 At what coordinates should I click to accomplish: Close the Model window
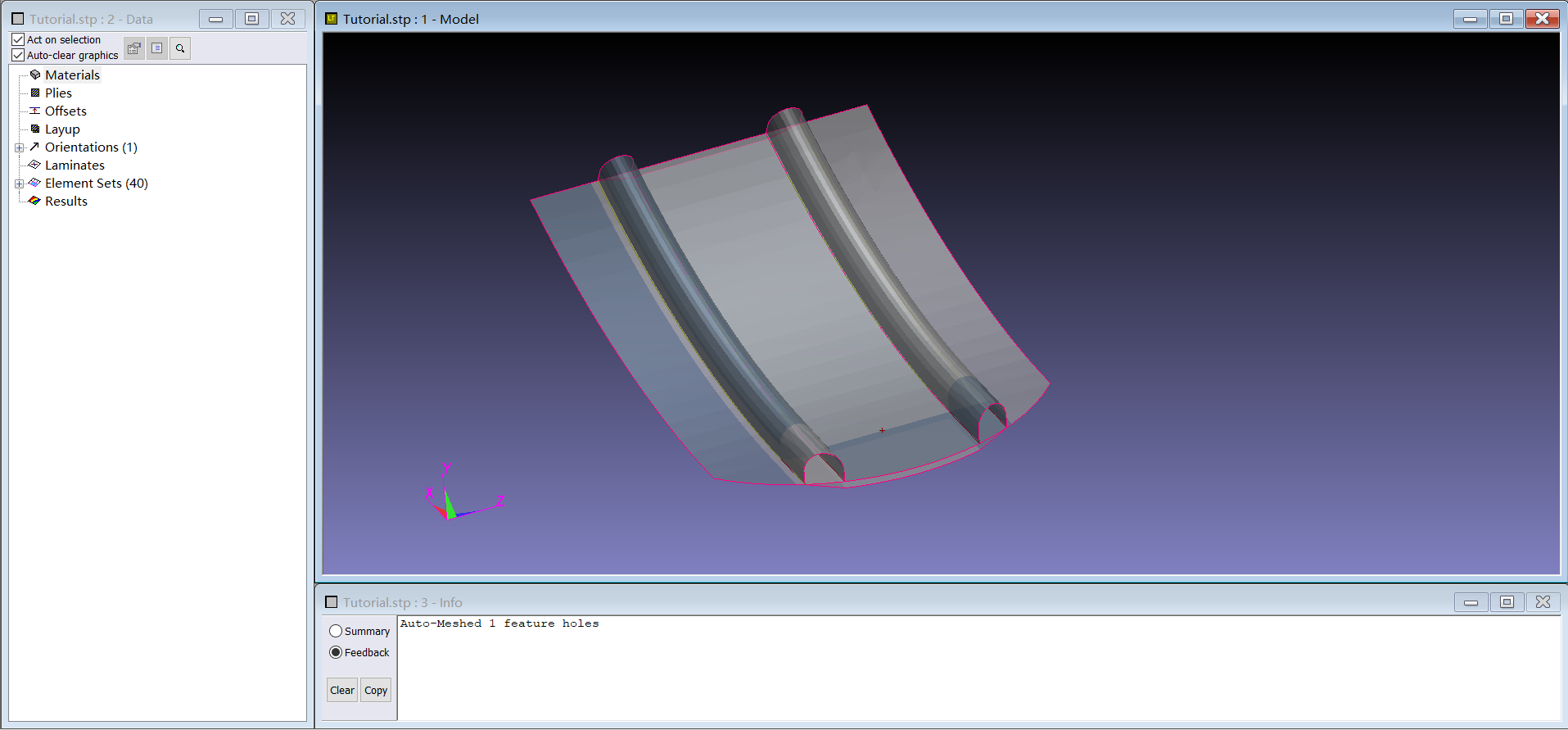pos(1543,19)
